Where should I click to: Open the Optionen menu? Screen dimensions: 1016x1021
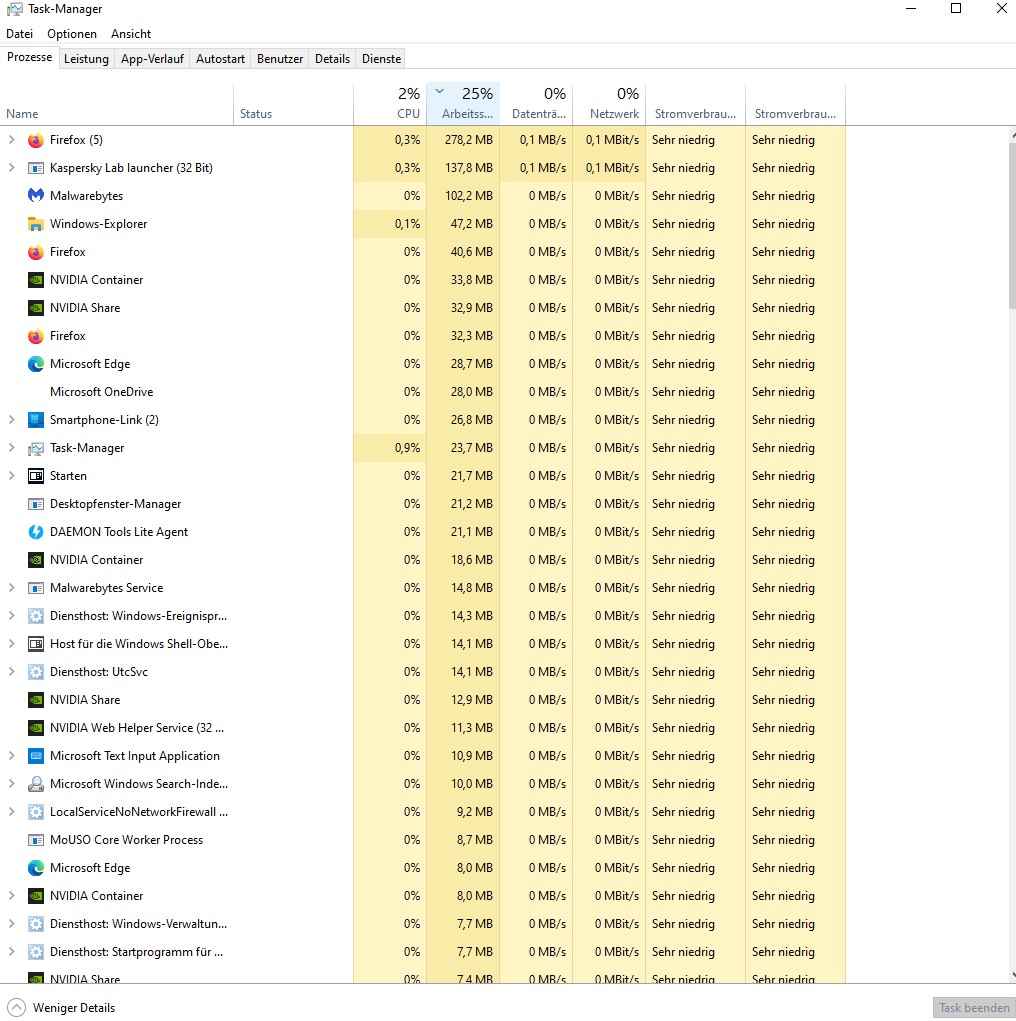[72, 34]
